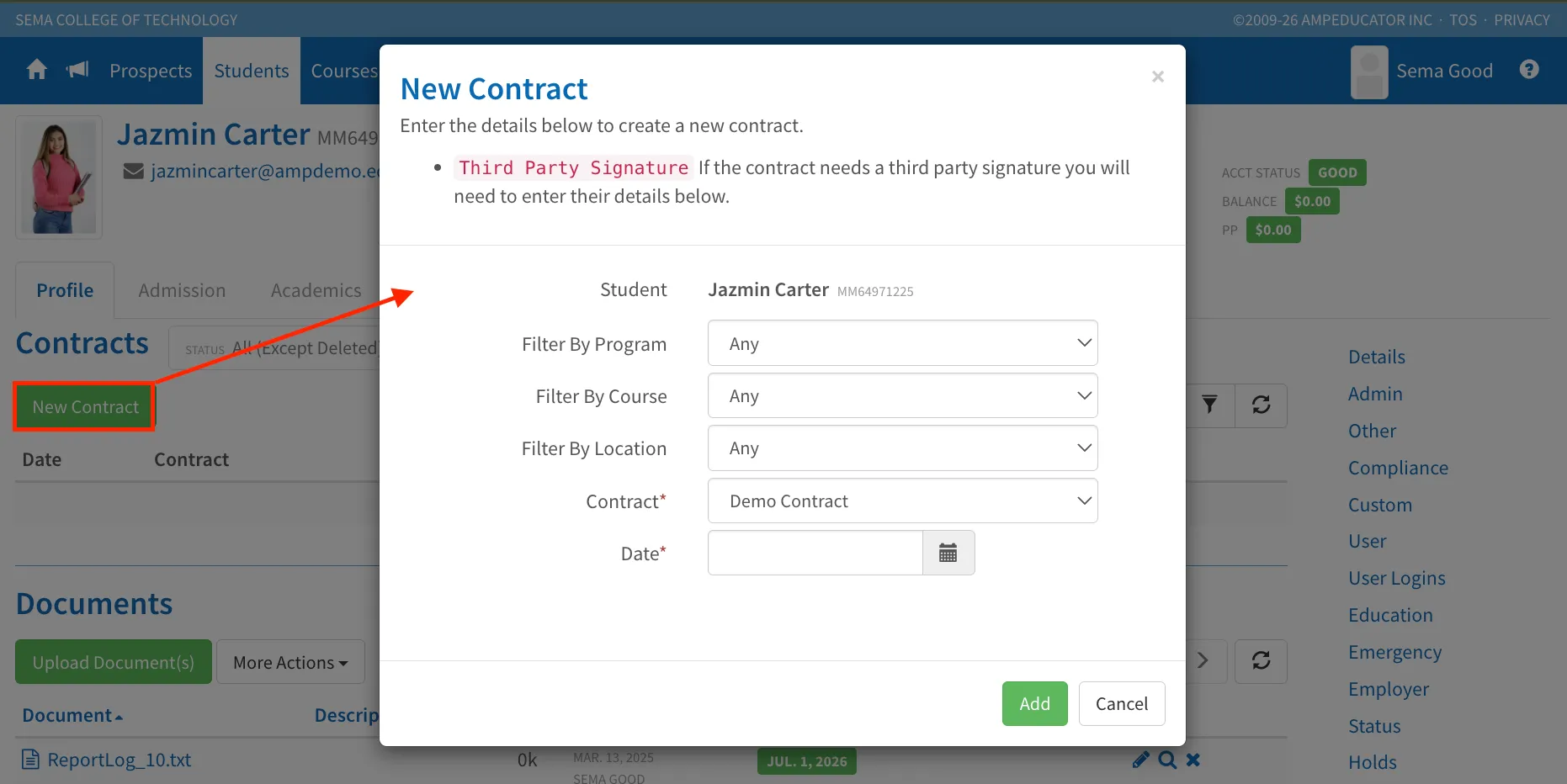Click the green Add button
The width and height of the screenshot is (1567, 784).
pos(1034,703)
